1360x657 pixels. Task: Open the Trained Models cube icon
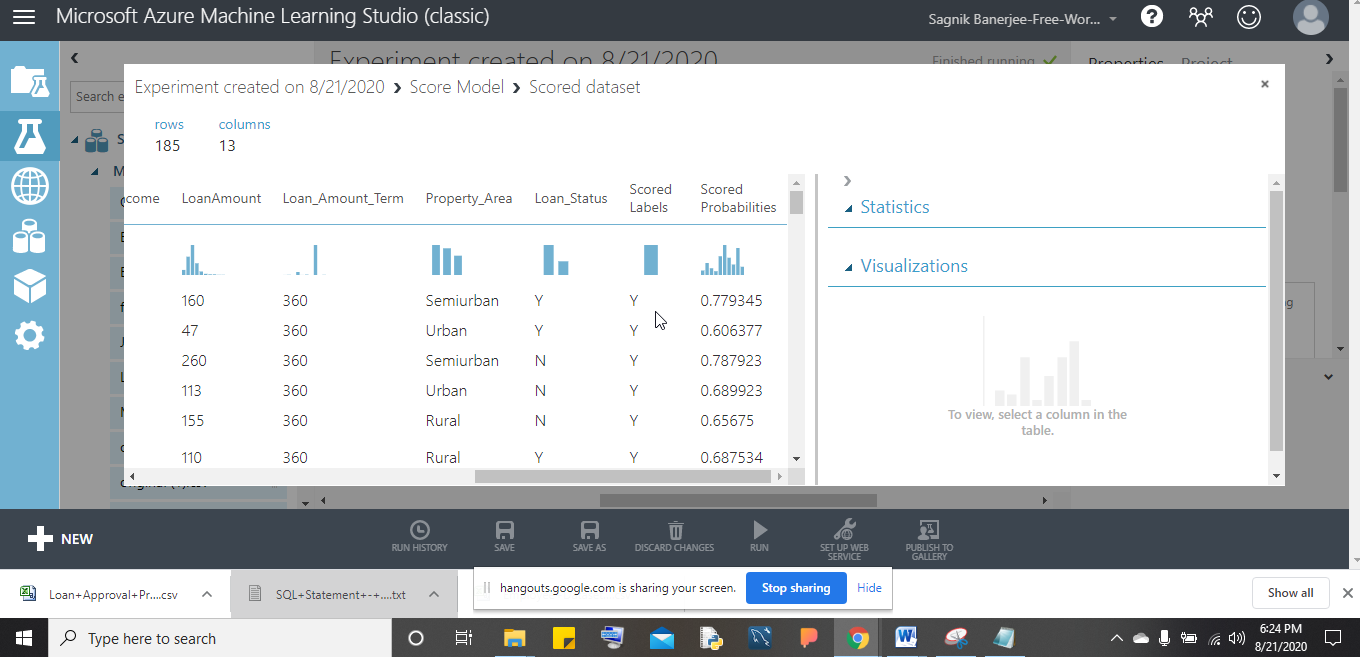pos(29,286)
